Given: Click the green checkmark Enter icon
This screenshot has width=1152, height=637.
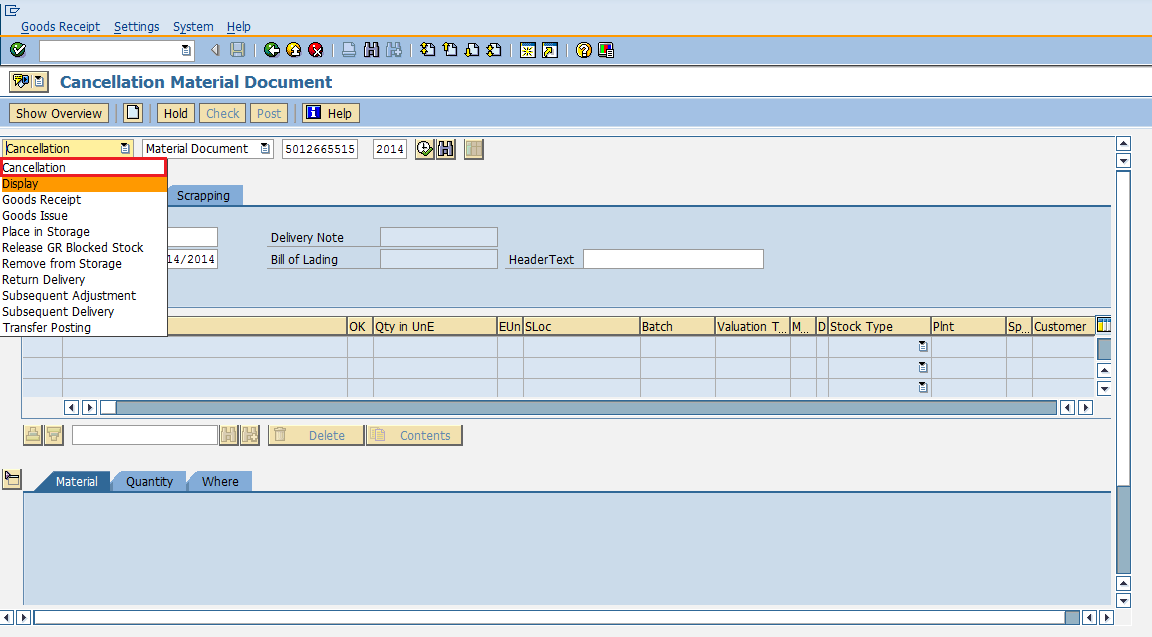Looking at the screenshot, I should click(x=18, y=50).
